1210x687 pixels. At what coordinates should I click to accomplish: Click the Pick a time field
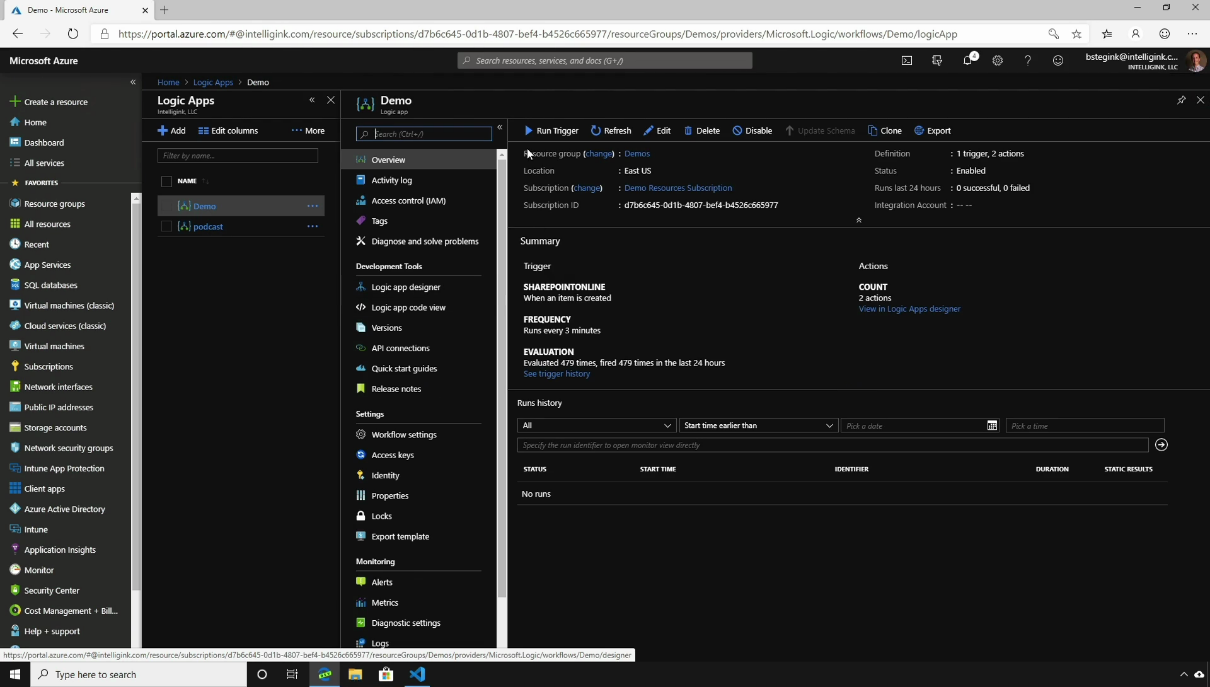point(1085,425)
